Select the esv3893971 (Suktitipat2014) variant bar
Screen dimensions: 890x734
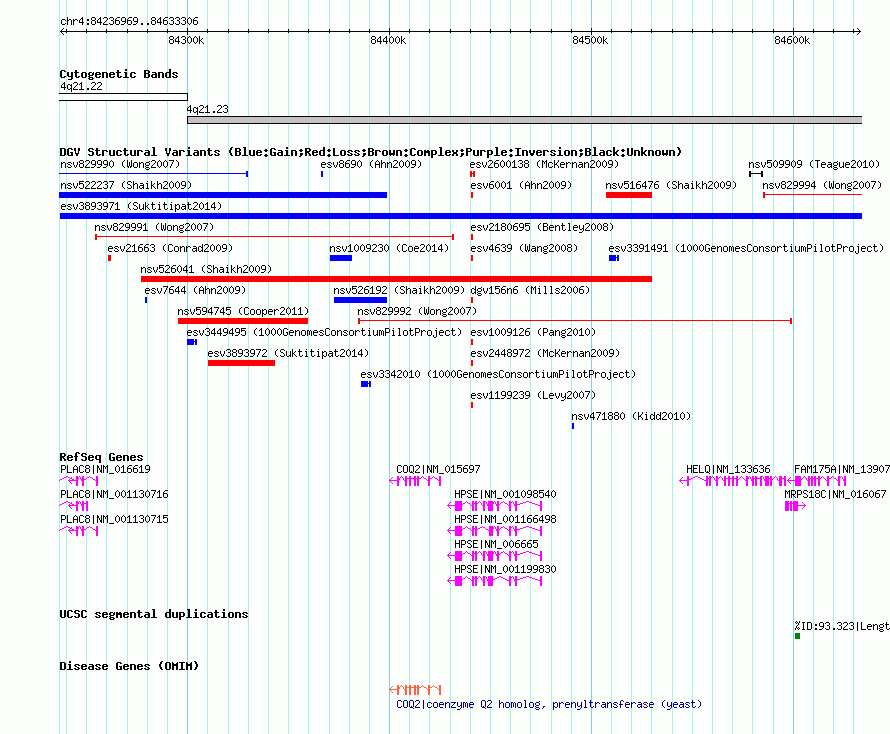click(461, 216)
